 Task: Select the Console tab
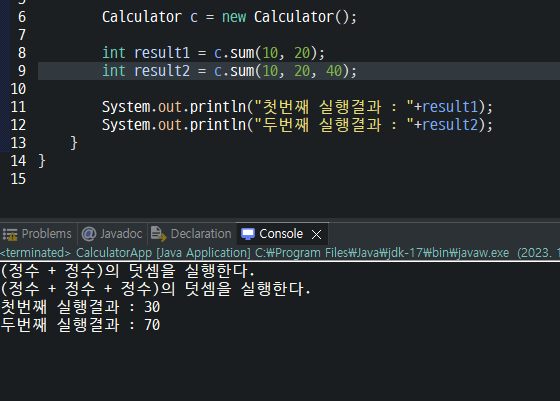point(281,234)
